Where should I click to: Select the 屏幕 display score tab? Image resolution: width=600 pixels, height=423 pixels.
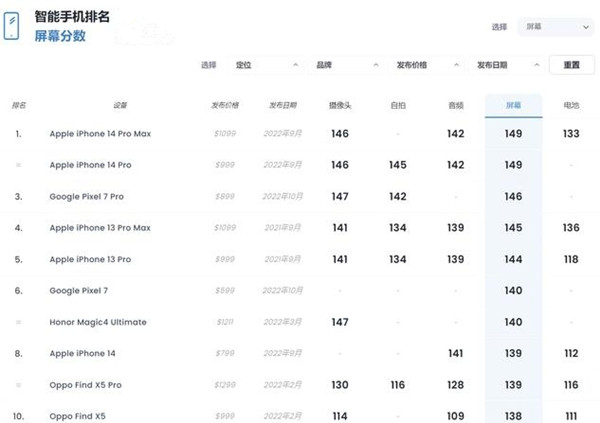[x=513, y=105]
